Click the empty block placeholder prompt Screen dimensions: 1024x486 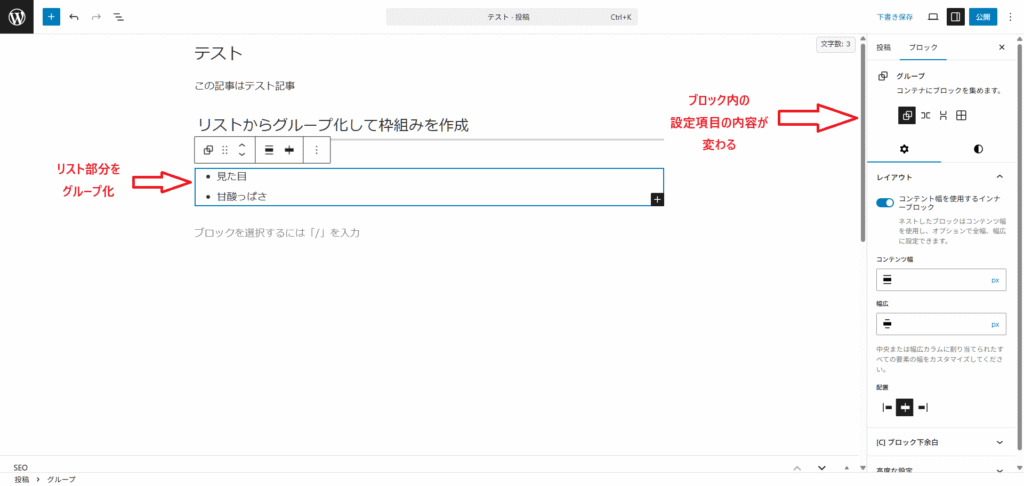277,232
